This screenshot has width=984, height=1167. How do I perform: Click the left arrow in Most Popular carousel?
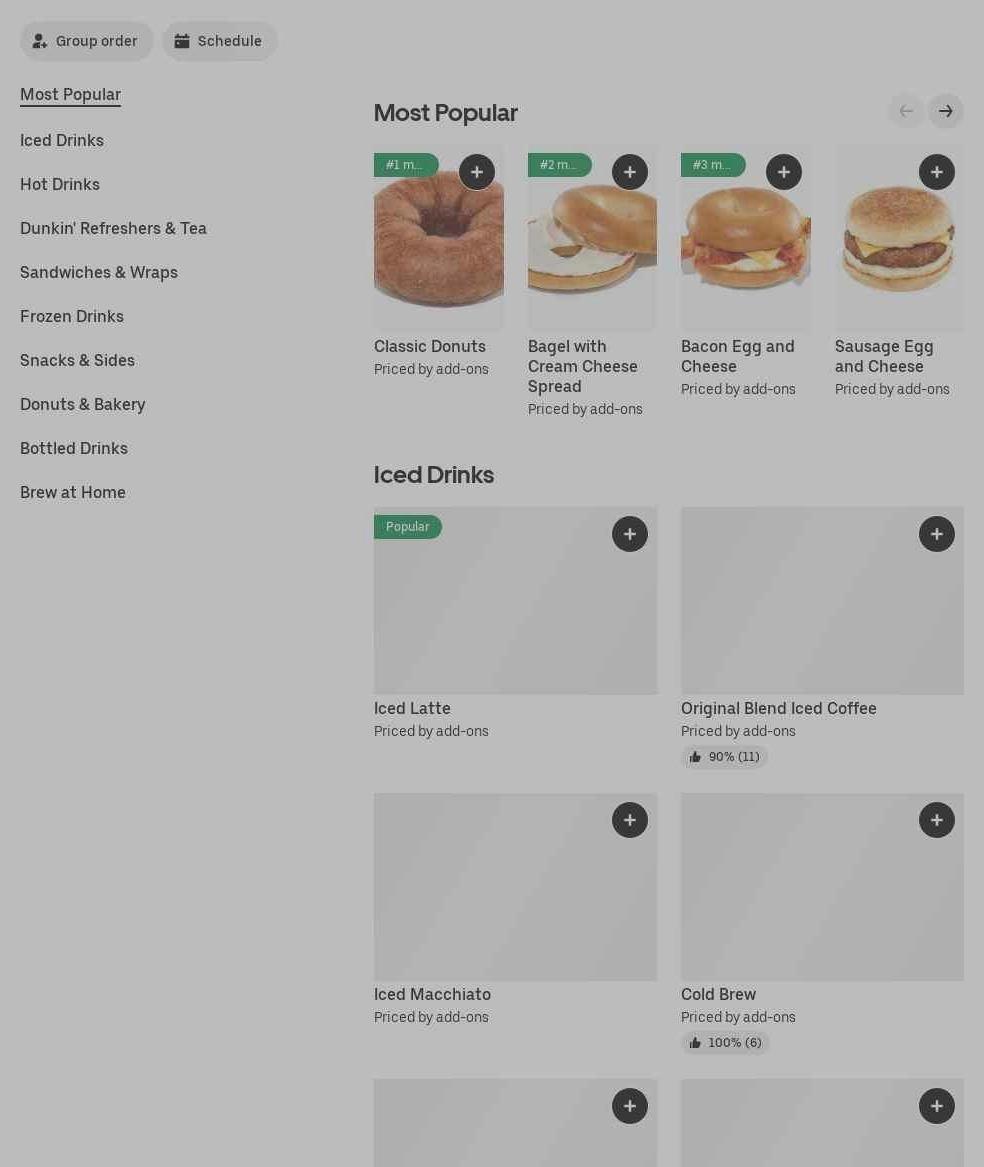[907, 111]
